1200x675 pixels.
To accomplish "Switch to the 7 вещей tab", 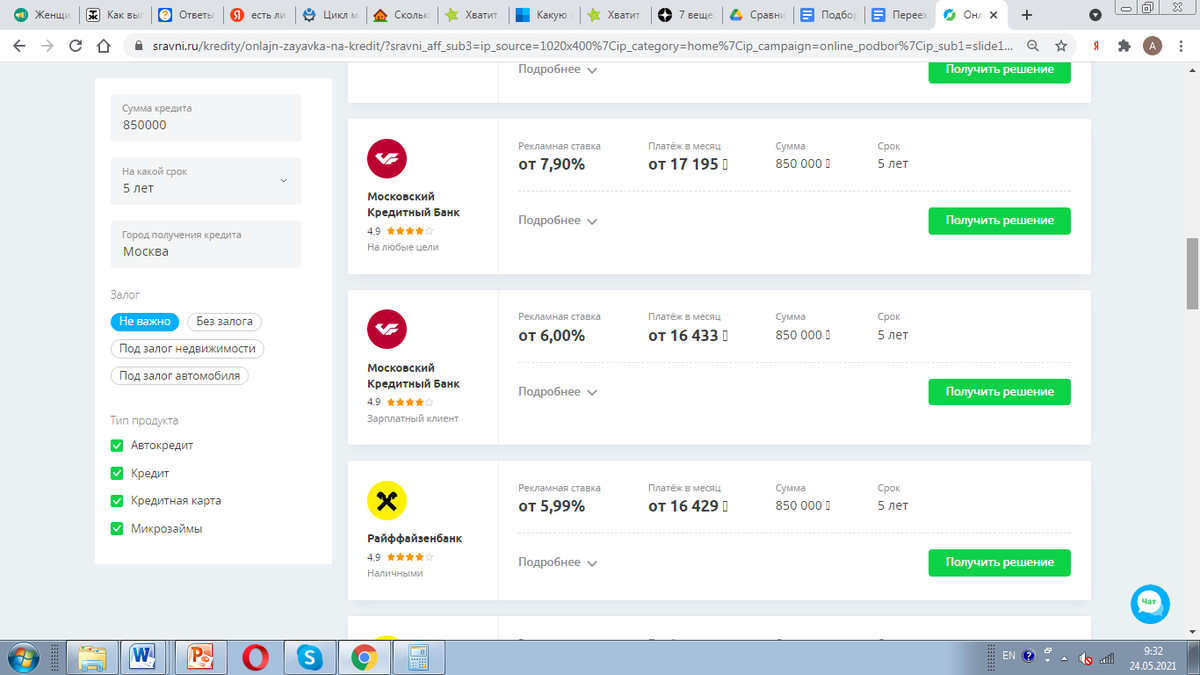I will (687, 15).
